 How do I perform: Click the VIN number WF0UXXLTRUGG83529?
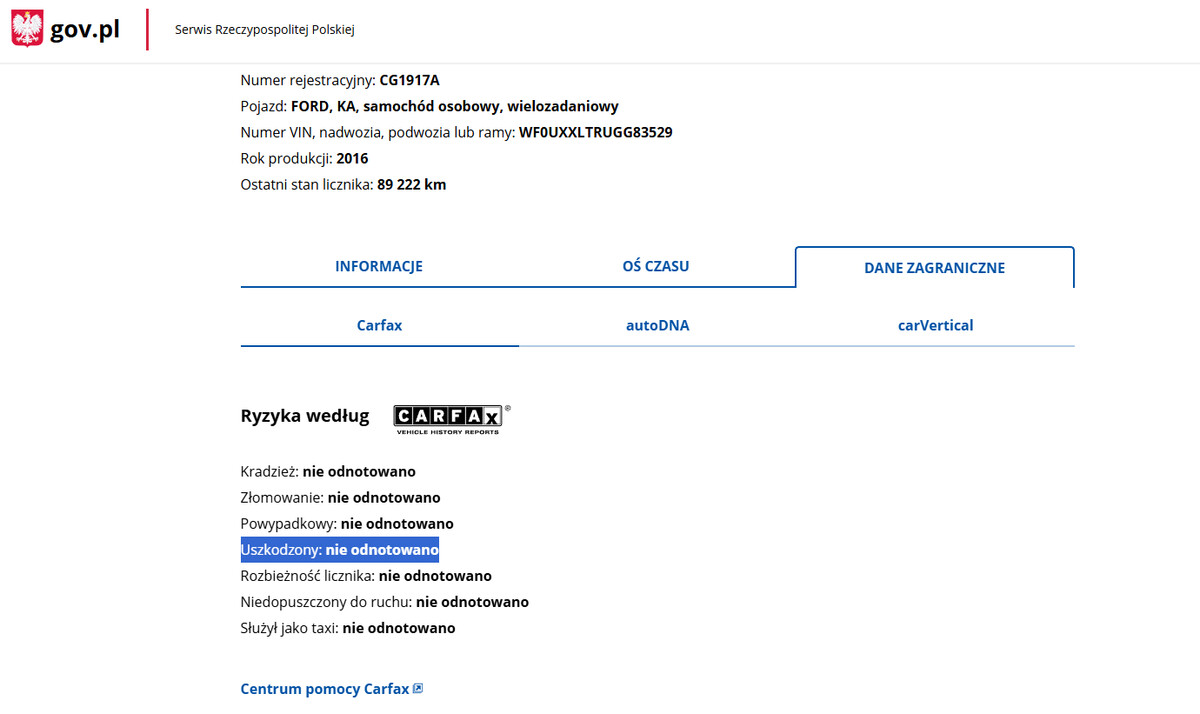pos(595,132)
